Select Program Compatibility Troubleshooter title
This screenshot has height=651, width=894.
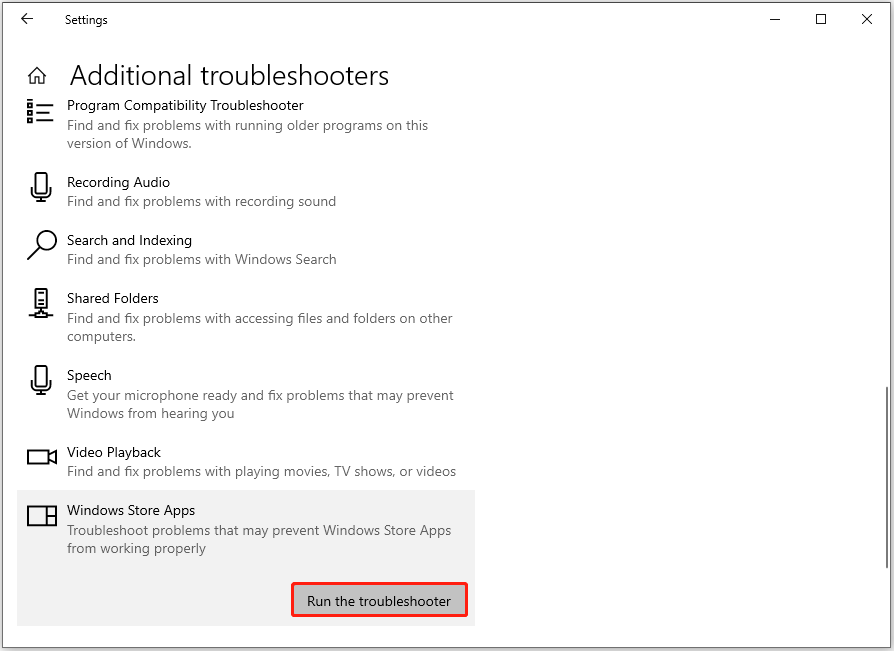[185, 105]
